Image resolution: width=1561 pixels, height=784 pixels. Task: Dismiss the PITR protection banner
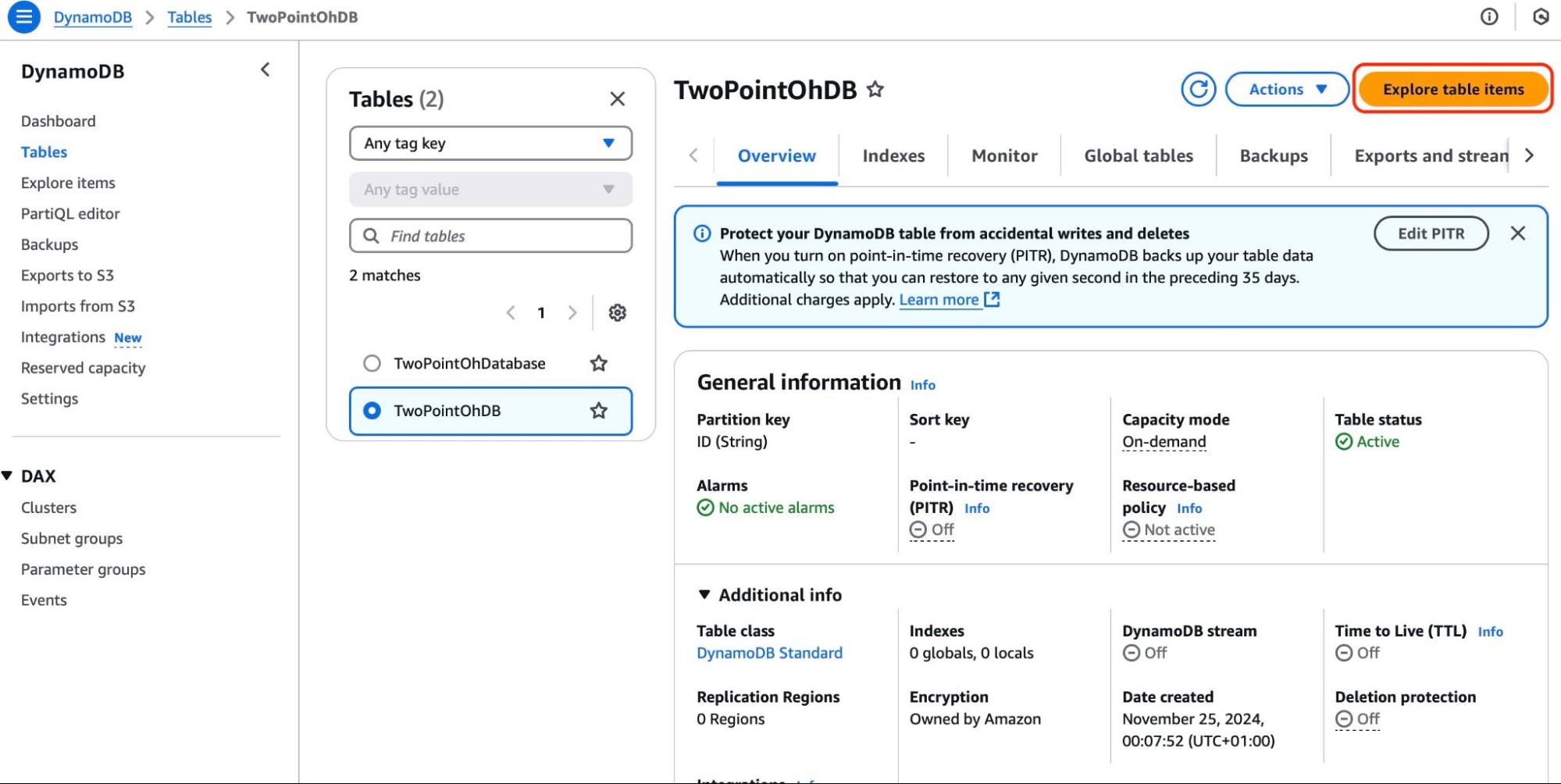(x=1517, y=233)
